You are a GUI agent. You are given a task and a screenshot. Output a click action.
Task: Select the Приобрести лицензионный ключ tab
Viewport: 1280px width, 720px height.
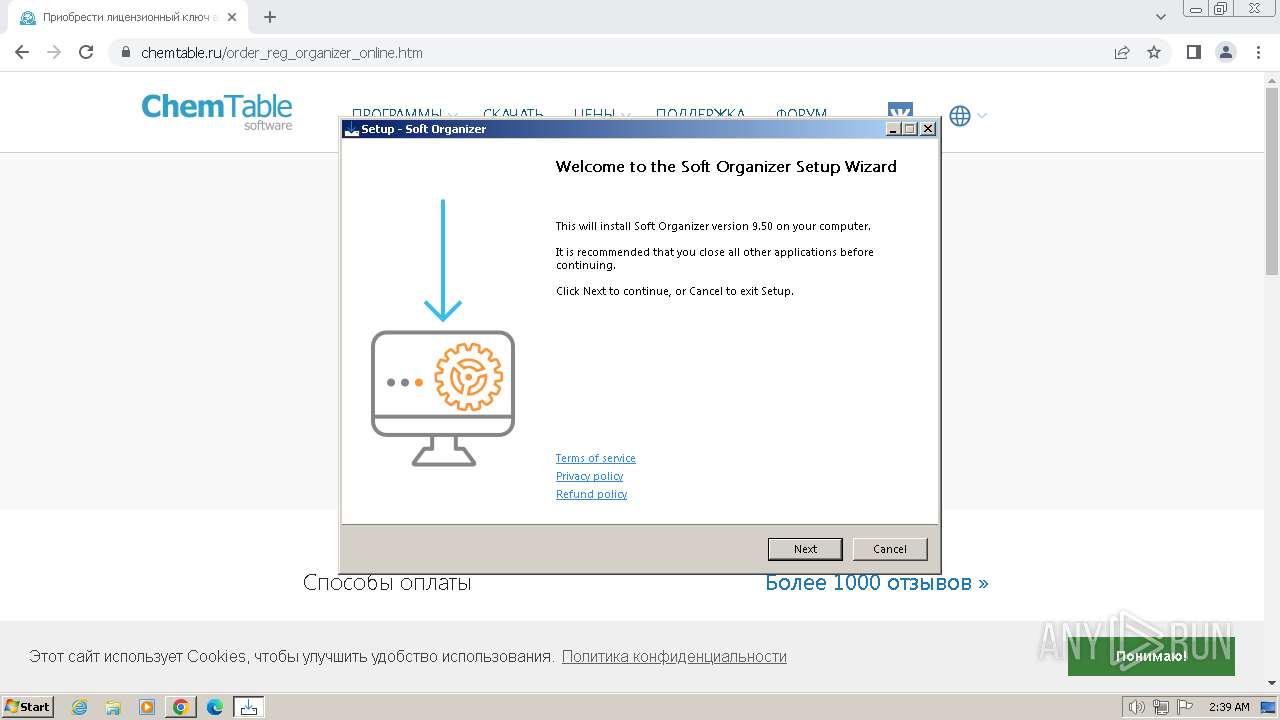(x=128, y=17)
